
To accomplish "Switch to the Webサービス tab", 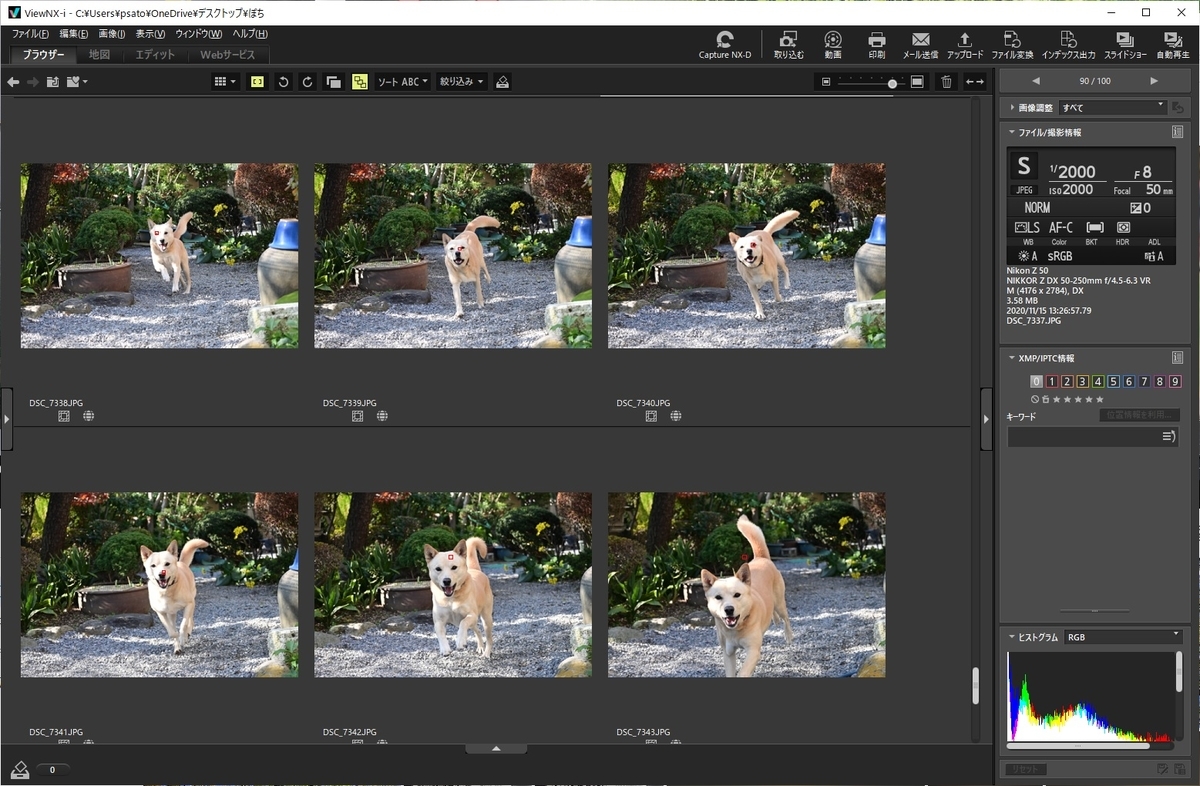I will pos(228,55).
